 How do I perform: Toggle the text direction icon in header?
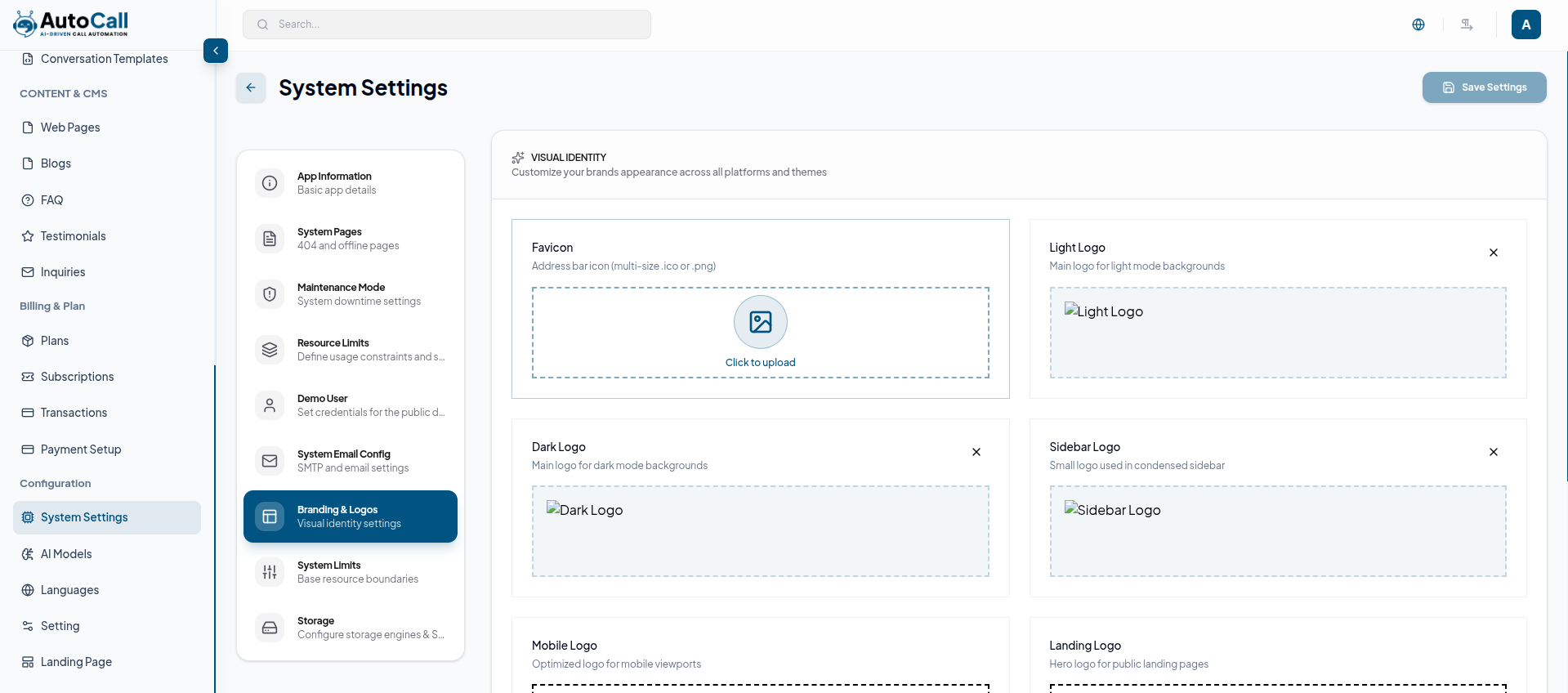[x=1467, y=25]
